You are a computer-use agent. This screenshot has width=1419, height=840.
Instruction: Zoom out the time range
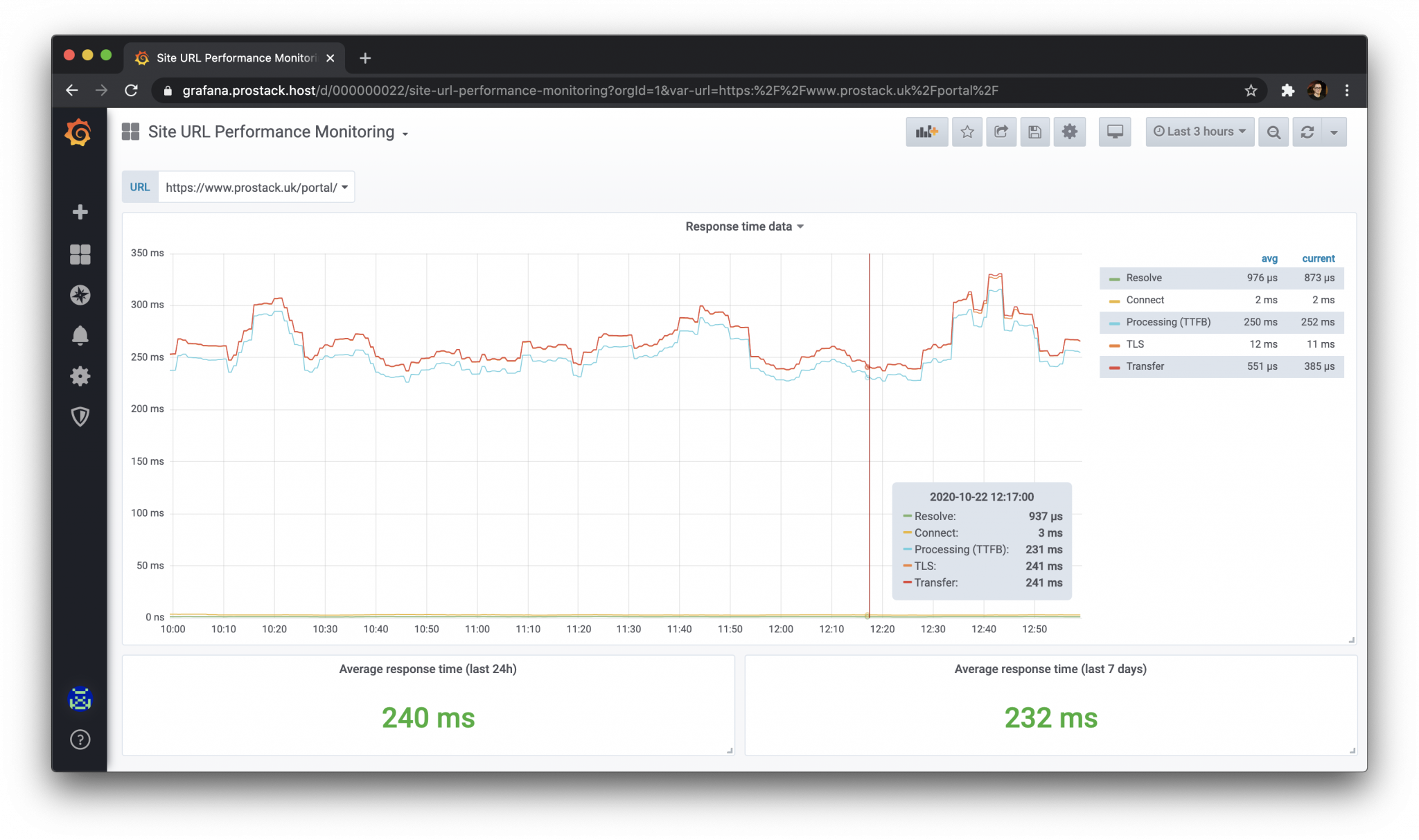pos(1273,132)
